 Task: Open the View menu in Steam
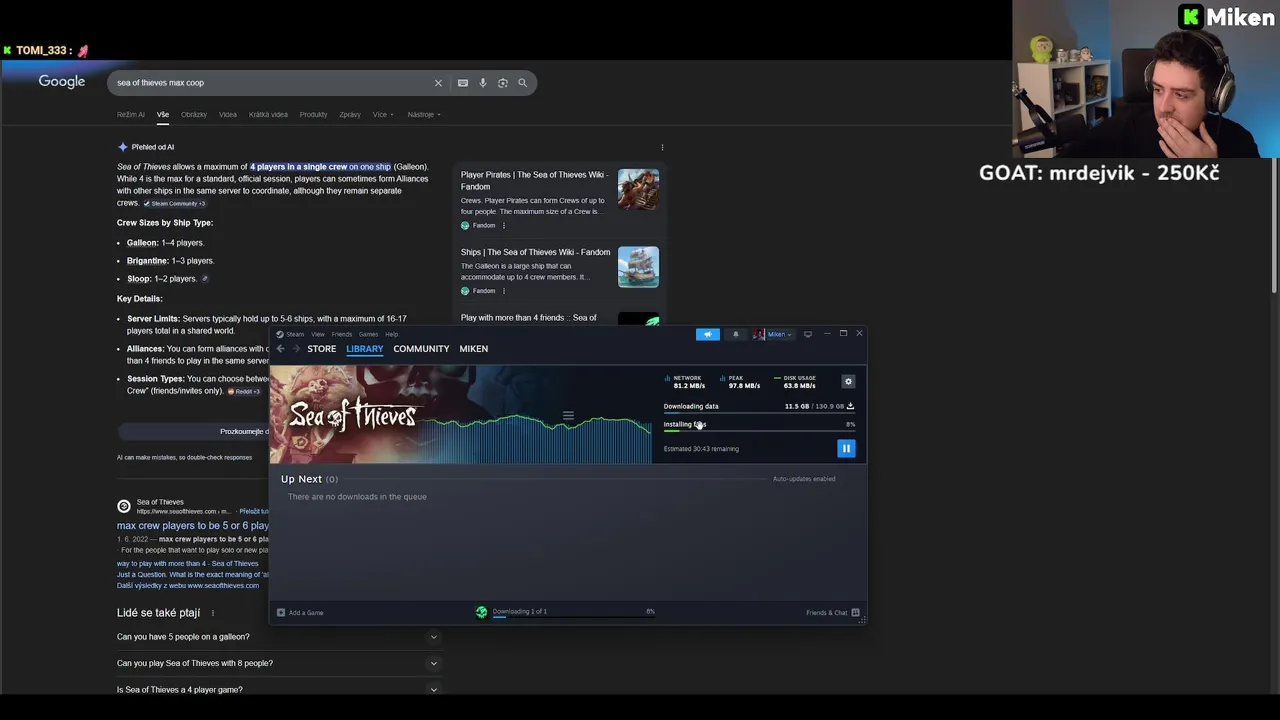[317, 334]
